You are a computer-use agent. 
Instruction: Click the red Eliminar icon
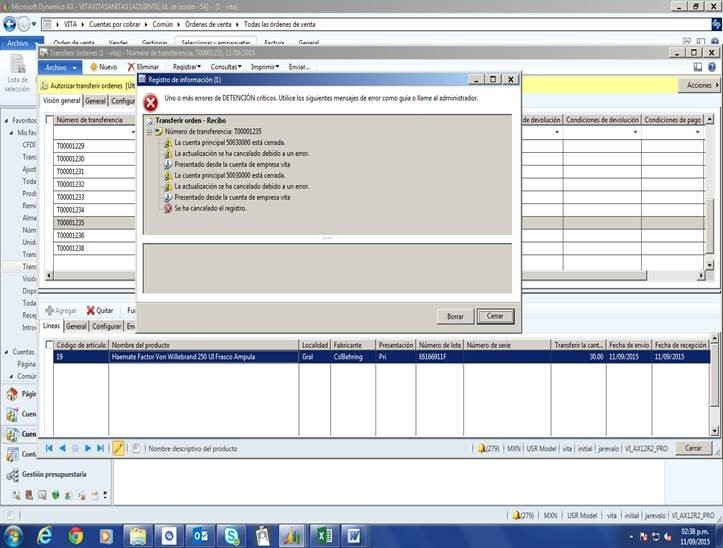[131, 67]
